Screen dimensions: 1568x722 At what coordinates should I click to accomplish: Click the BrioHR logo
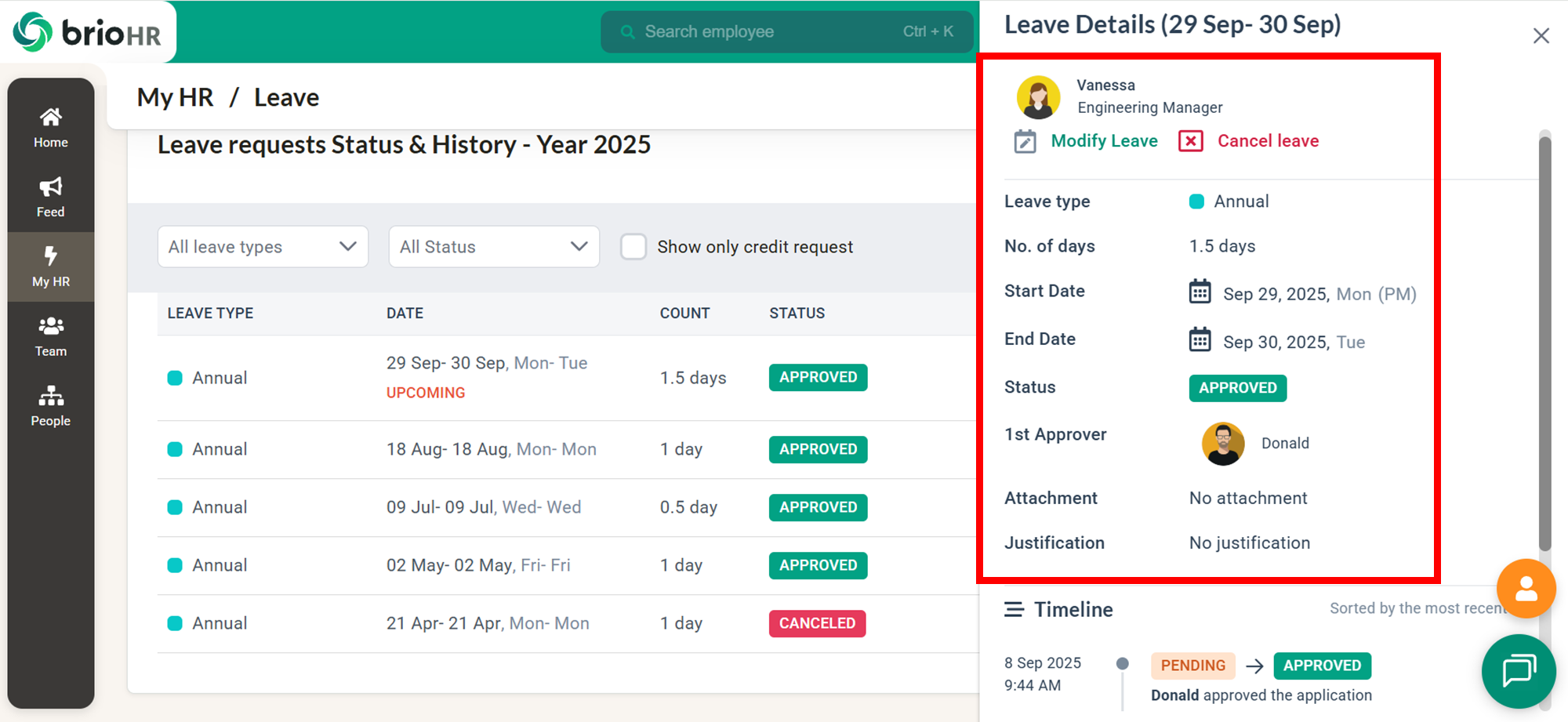tap(87, 32)
